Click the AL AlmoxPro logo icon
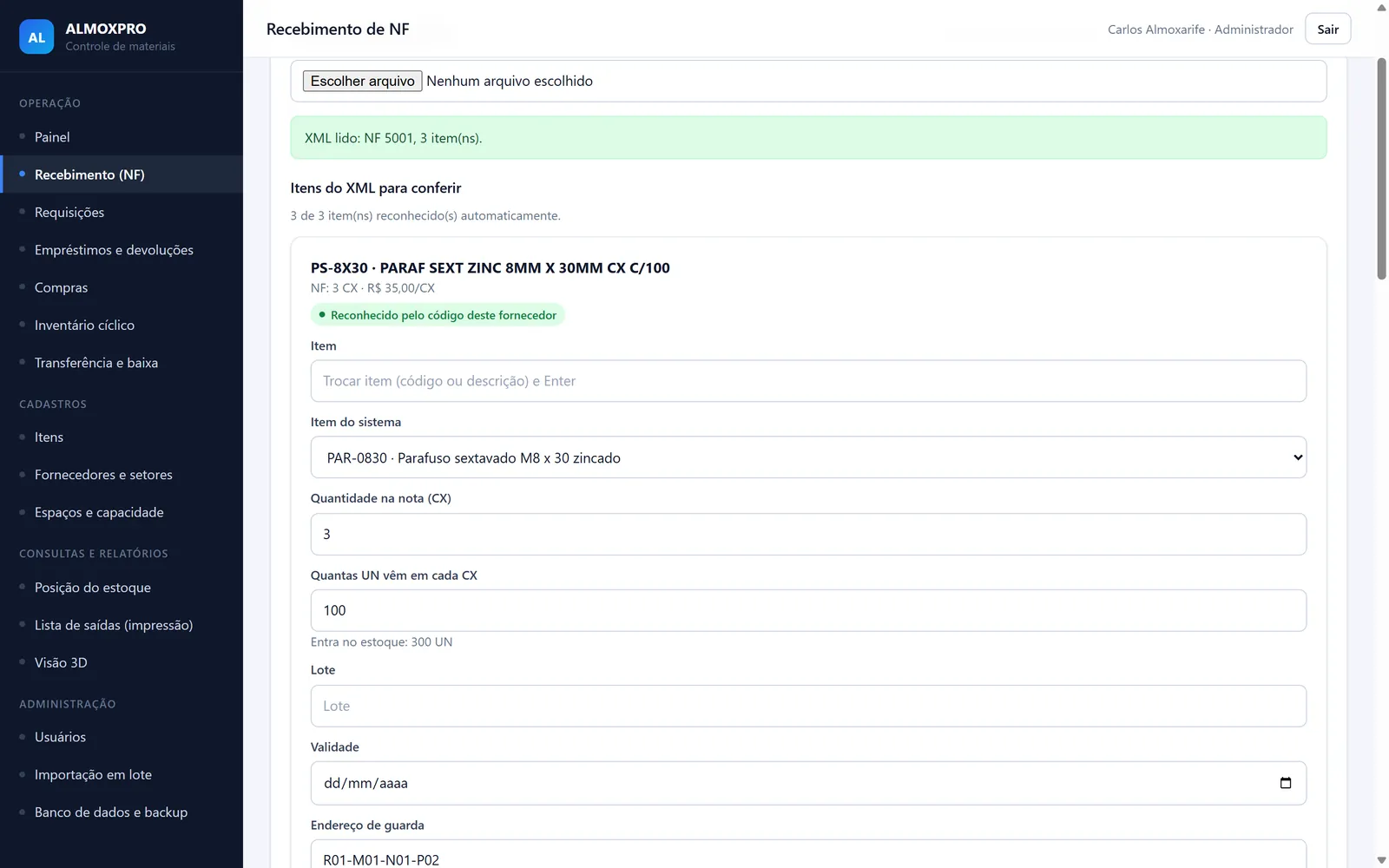The height and width of the screenshot is (868, 1389). [36, 36]
